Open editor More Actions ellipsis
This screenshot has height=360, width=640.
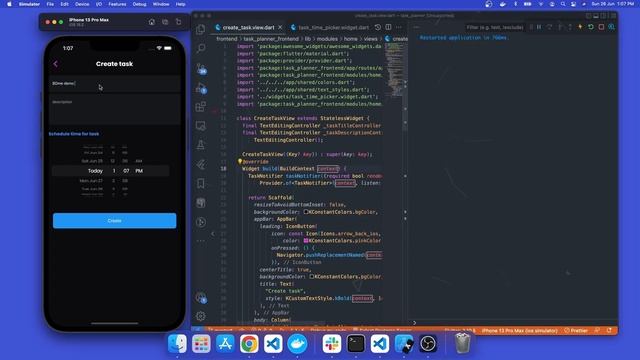[x=399, y=27]
